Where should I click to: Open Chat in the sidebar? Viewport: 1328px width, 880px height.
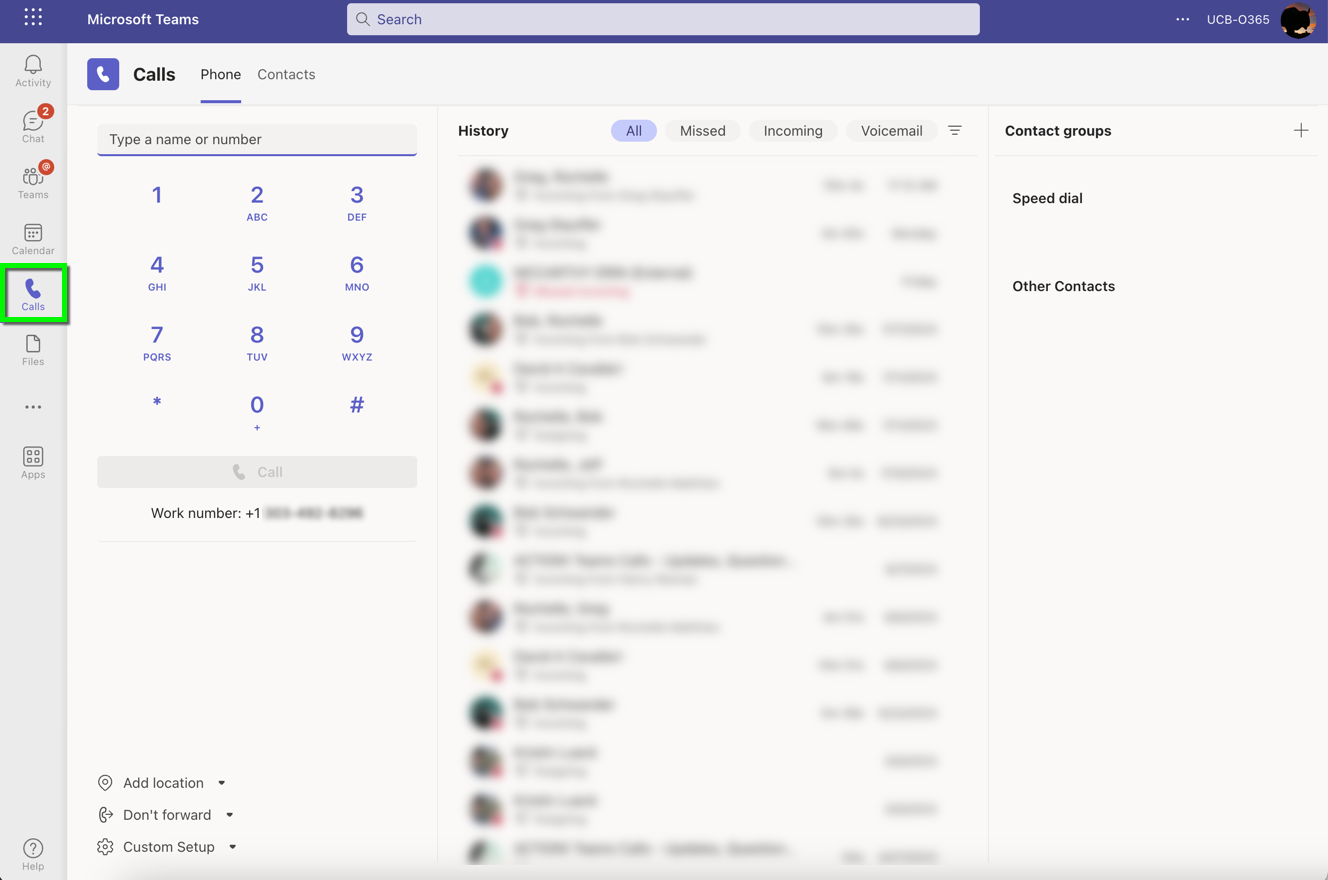(33, 126)
